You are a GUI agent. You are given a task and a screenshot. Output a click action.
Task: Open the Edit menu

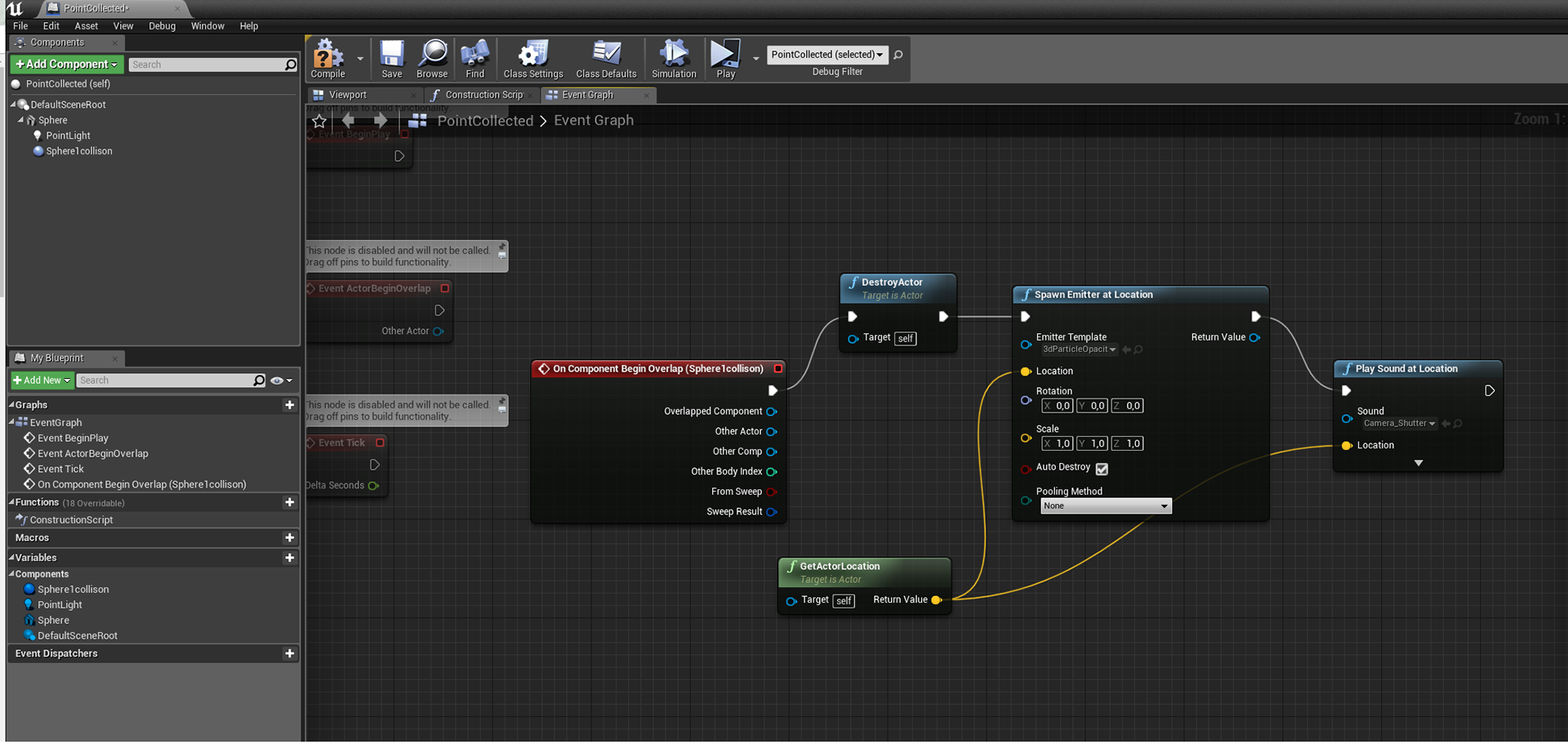(51, 26)
